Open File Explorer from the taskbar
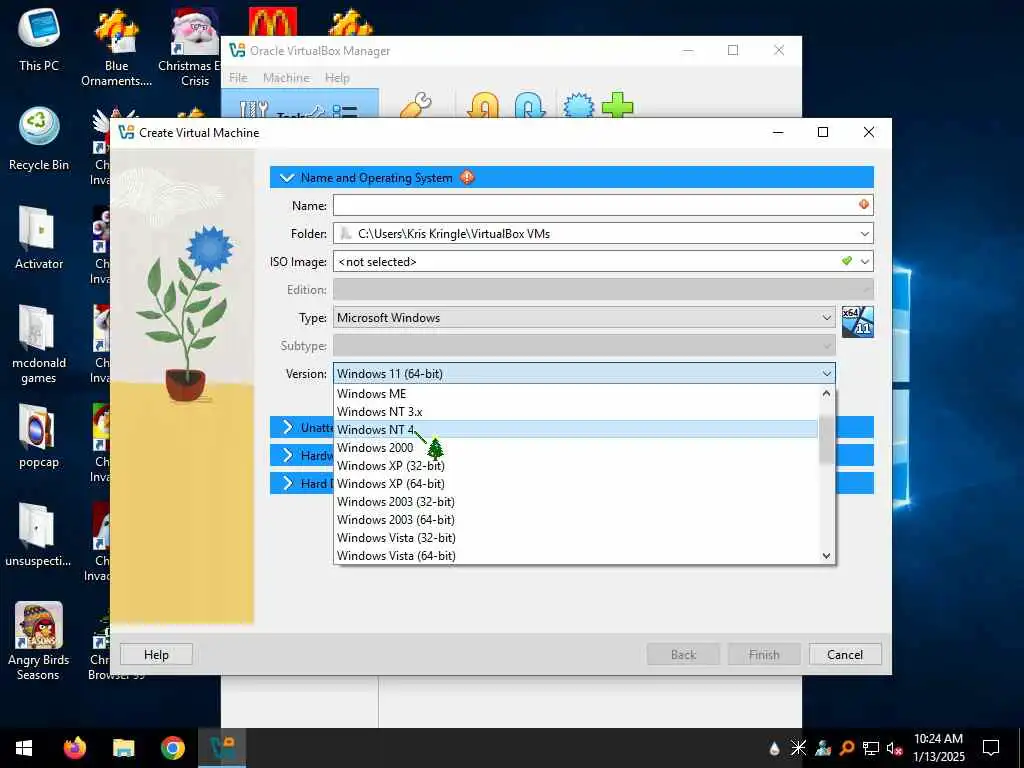This screenshot has width=1024, height=768. pos(123,748)
